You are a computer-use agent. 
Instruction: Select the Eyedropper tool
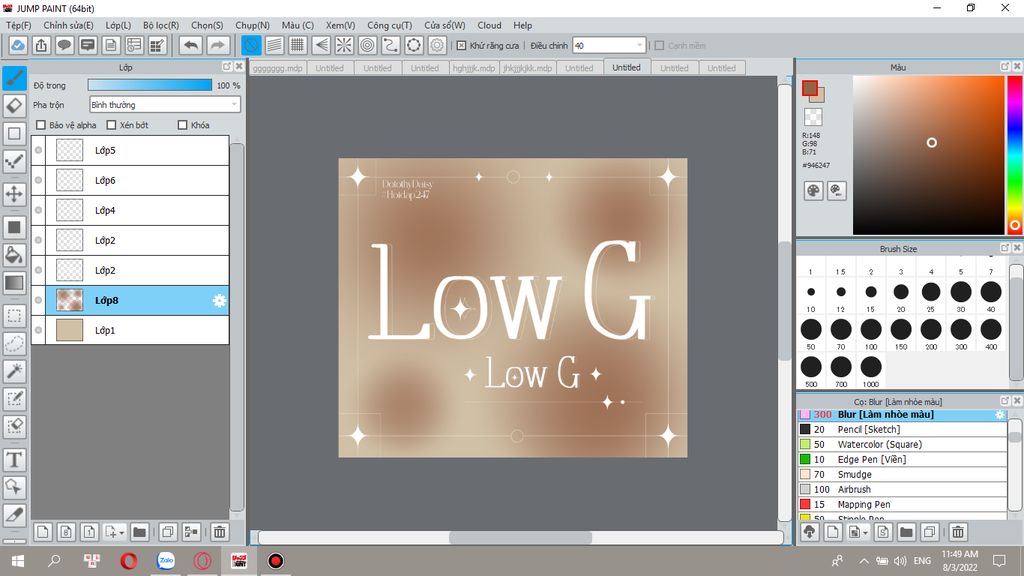click(14, 515)
